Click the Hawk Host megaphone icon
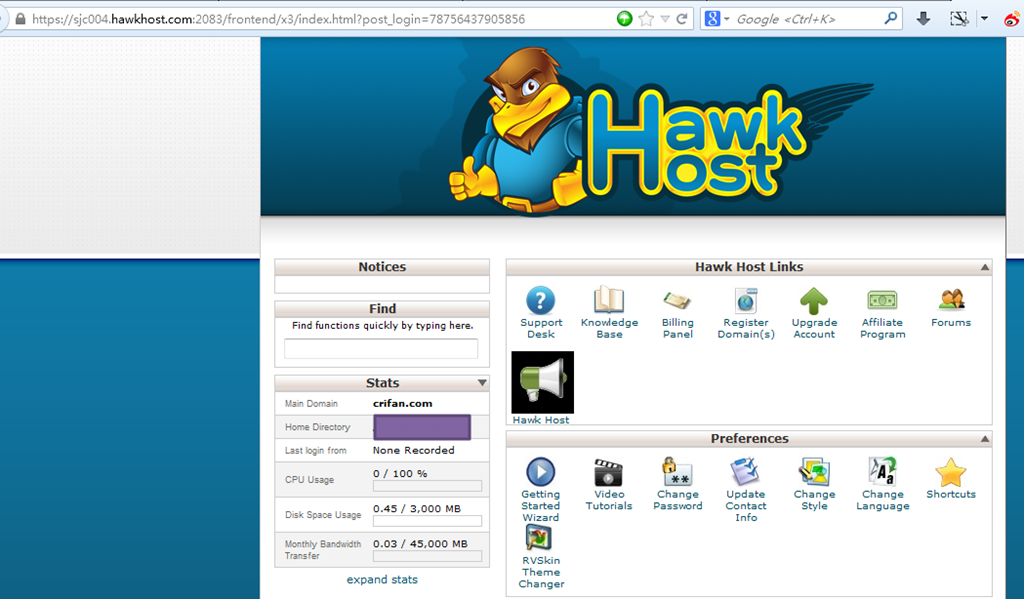 pyautogui.click(x=543, y=382)
